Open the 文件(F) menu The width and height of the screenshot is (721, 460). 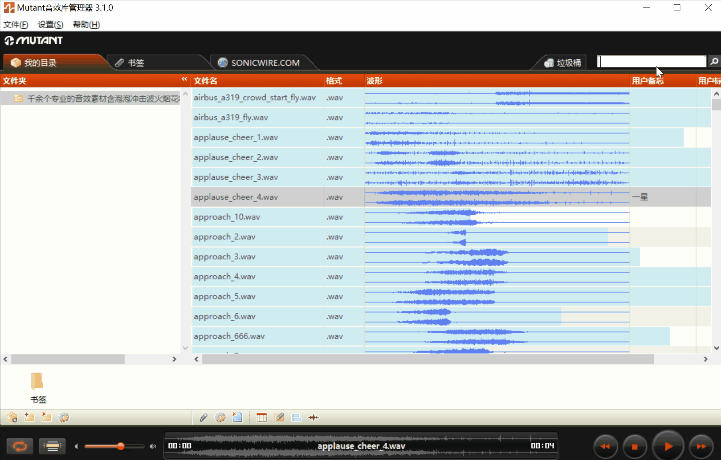coord(15,24)
